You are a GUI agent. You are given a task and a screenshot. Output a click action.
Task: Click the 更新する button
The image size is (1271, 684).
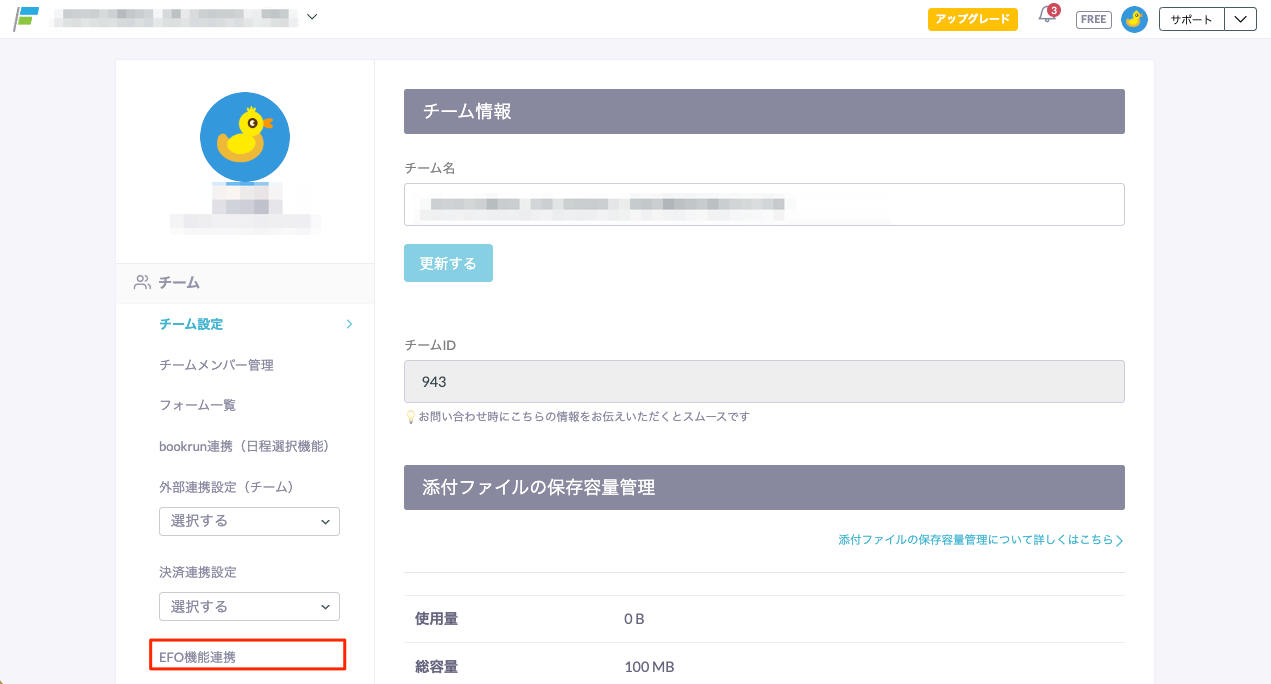coord(448,263)
